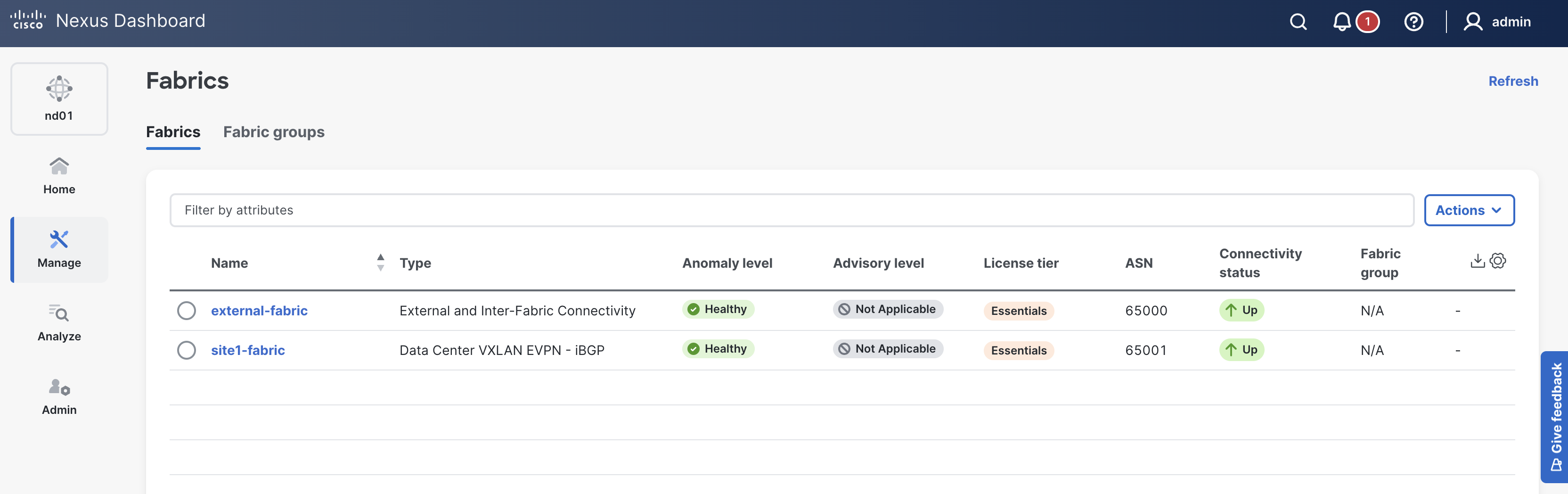Go to Home in sidebar
The height and width of the screenshot is (494, 1568).
(59, 176)
